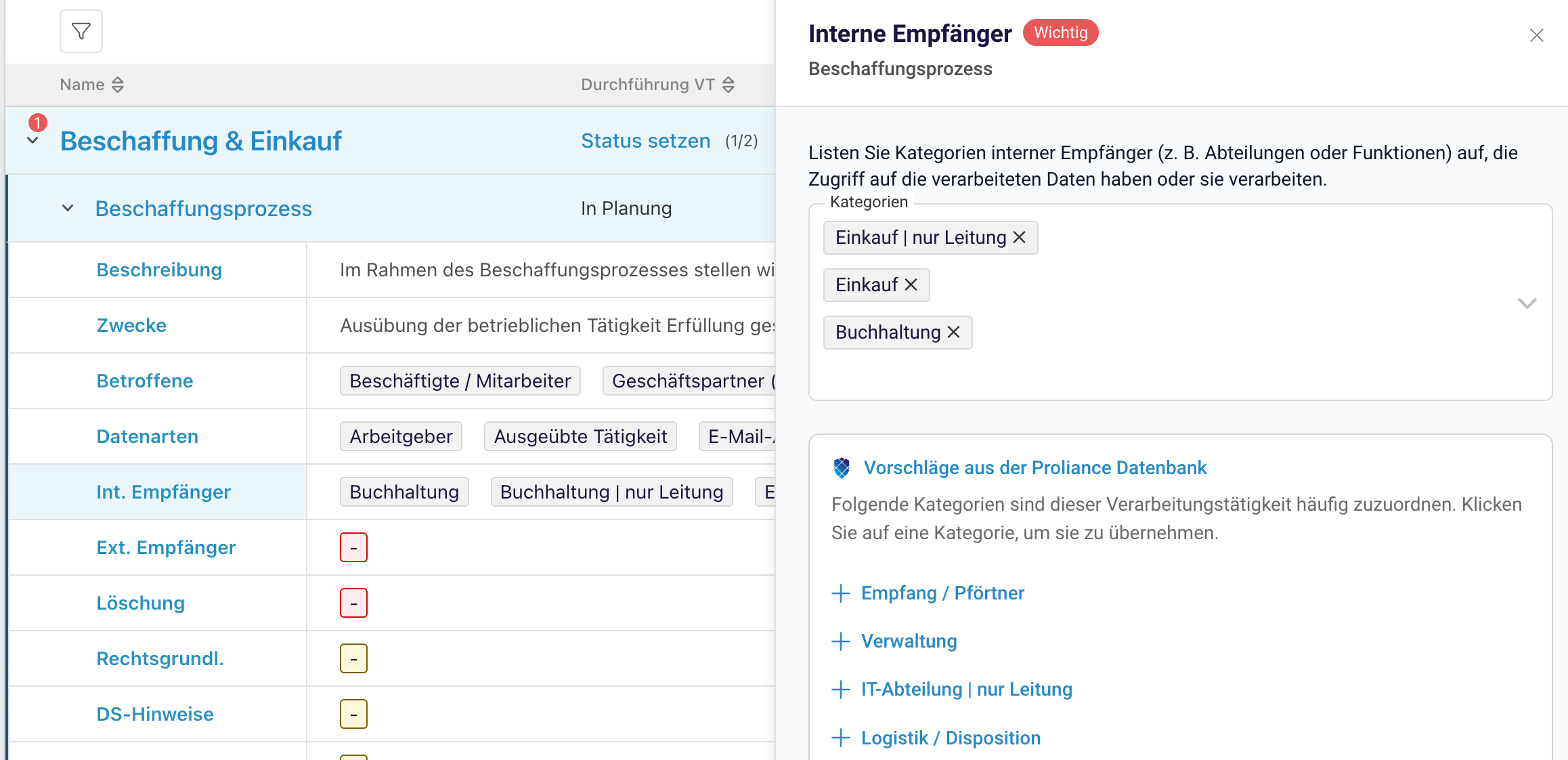Click the Status setzen link
The width and height of the screenshot is (1568, 760).
pyautogui.click(x=645, y=141)
